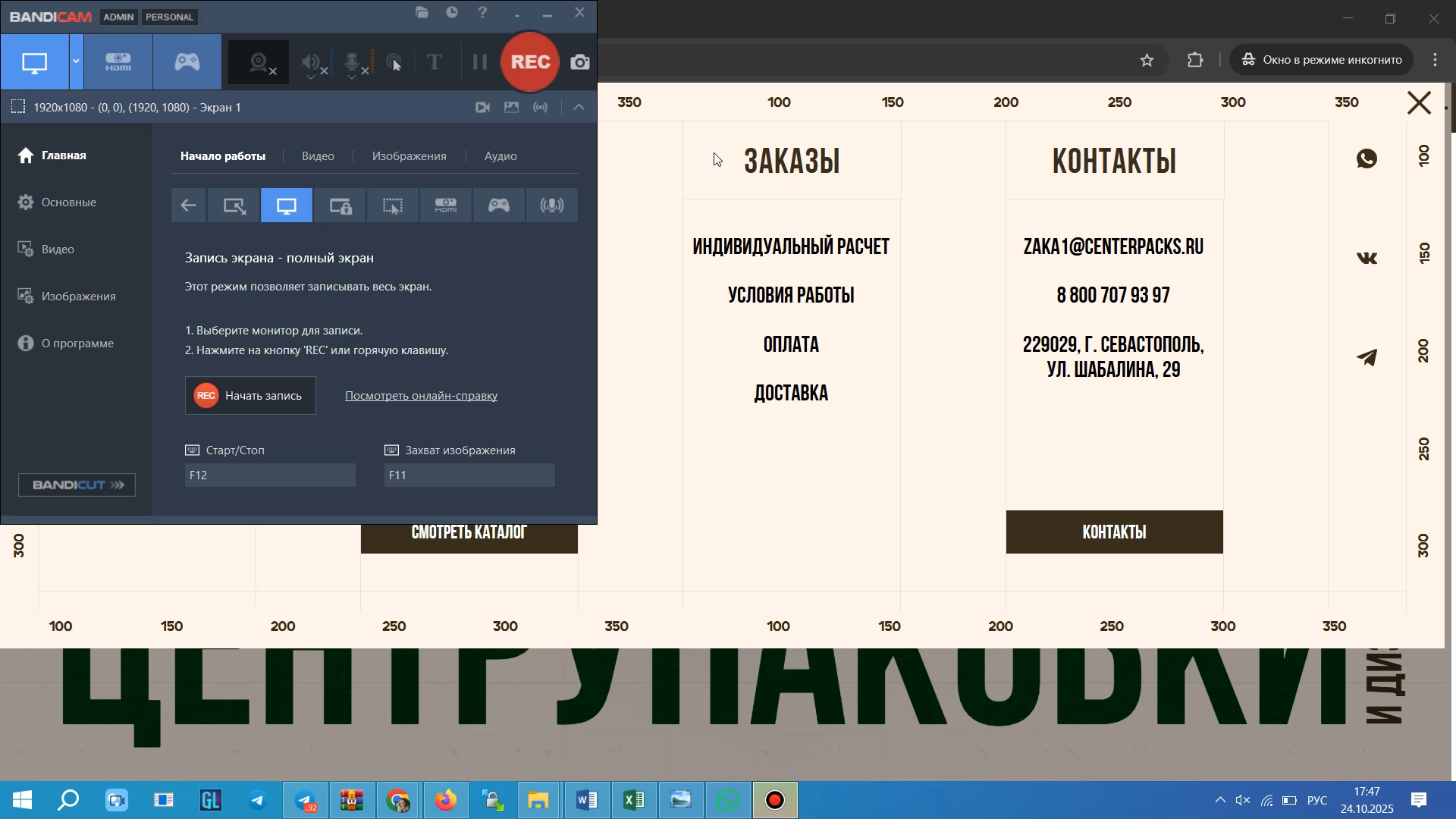Image resolution: width=1456 pixels, height=819 pixels.
Task: Open the scheduled recording clock icon
Action: (x=452, y=13)
